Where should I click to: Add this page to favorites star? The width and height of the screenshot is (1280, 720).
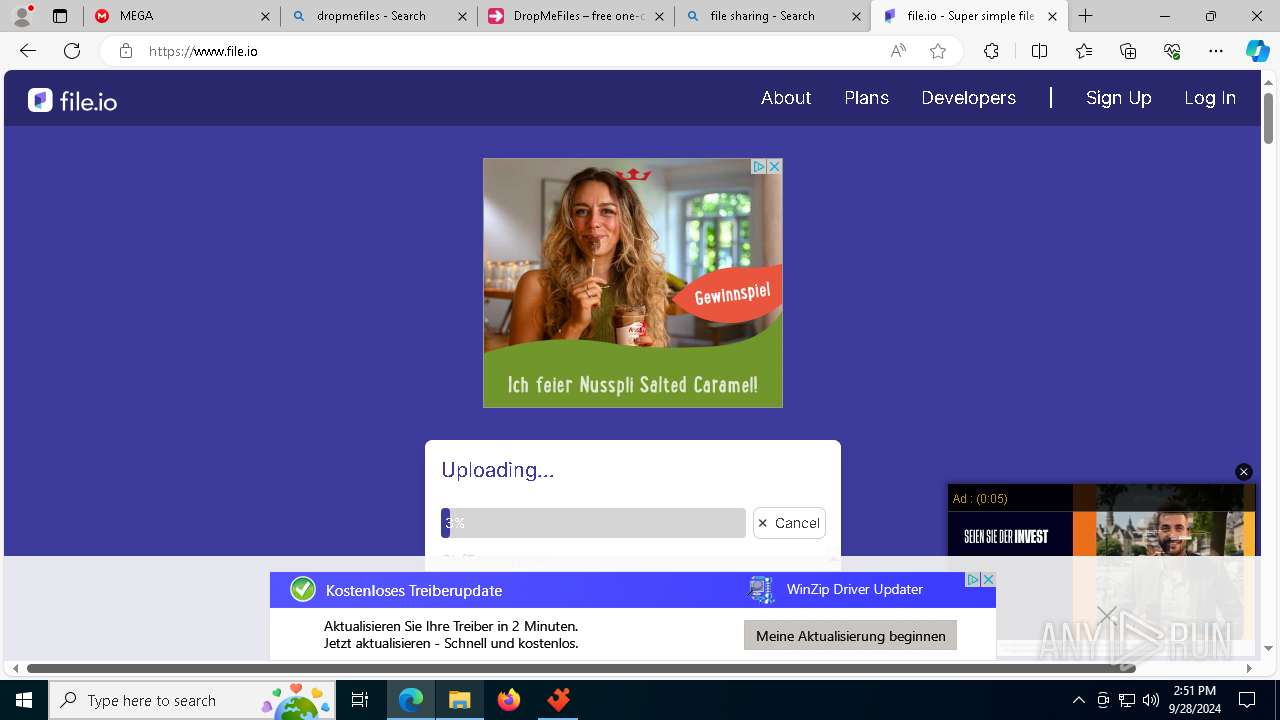[938, 51]
